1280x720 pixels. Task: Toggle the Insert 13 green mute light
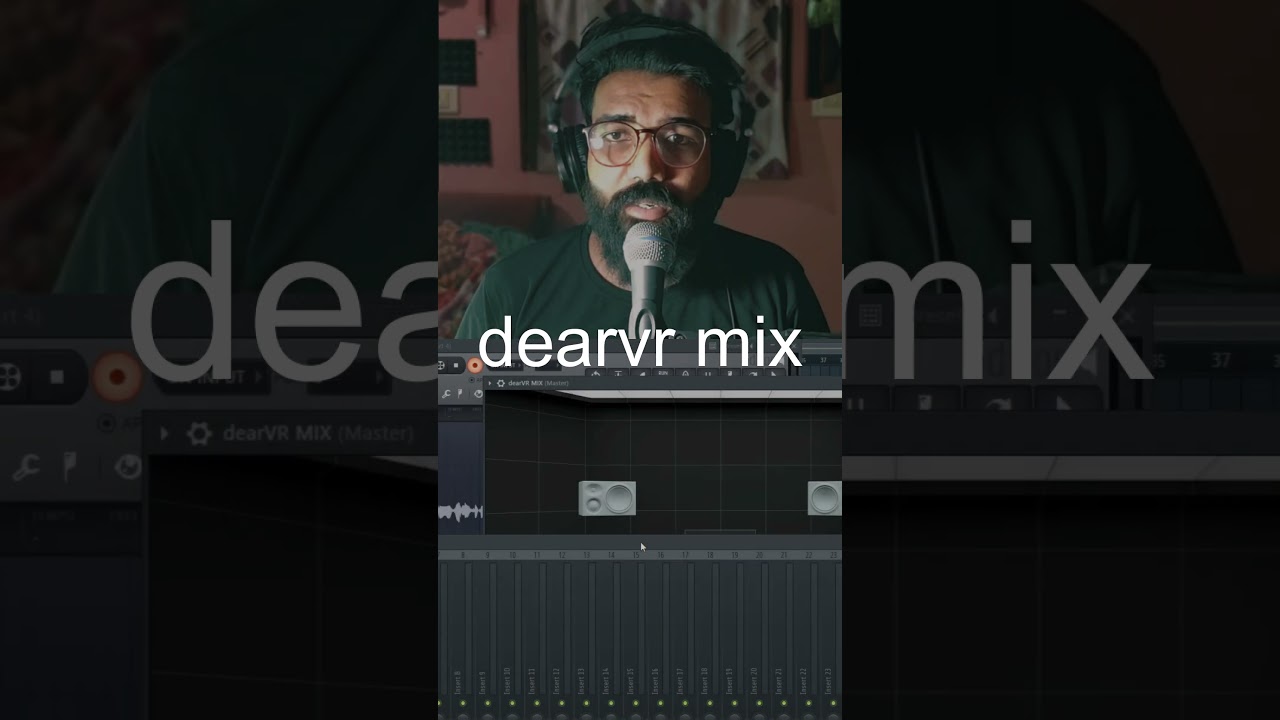[x=585, y=704]
